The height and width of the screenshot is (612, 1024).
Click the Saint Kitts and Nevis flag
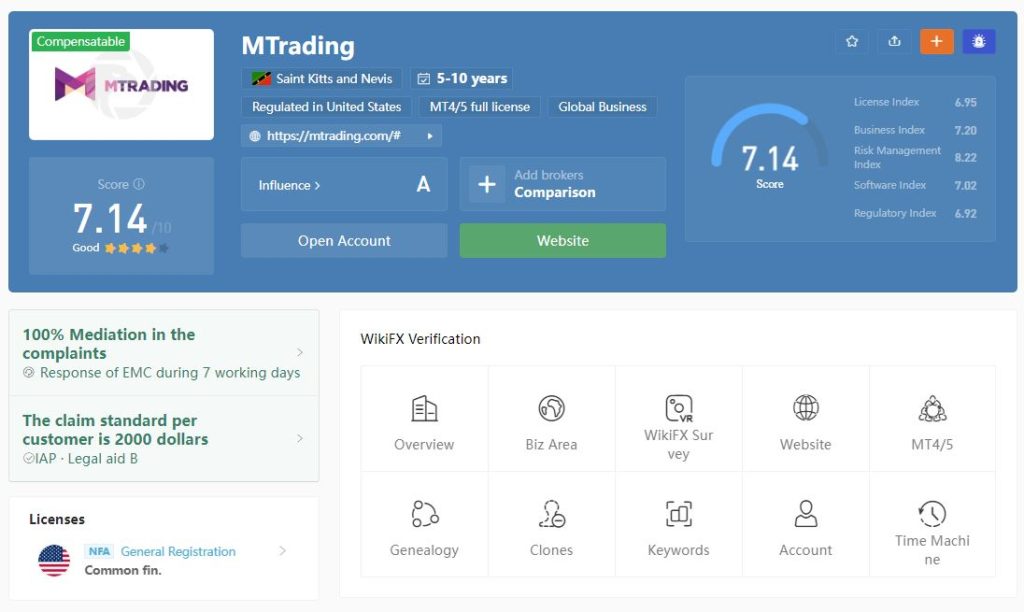click(261, 79)
